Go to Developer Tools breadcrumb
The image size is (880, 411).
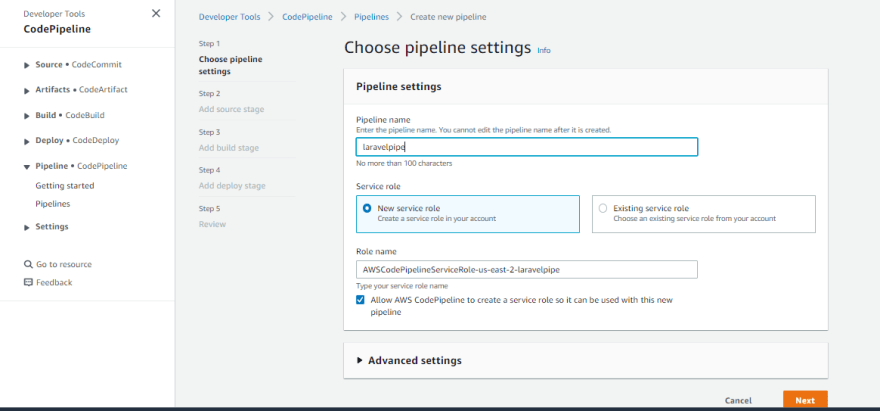(230, 17)
